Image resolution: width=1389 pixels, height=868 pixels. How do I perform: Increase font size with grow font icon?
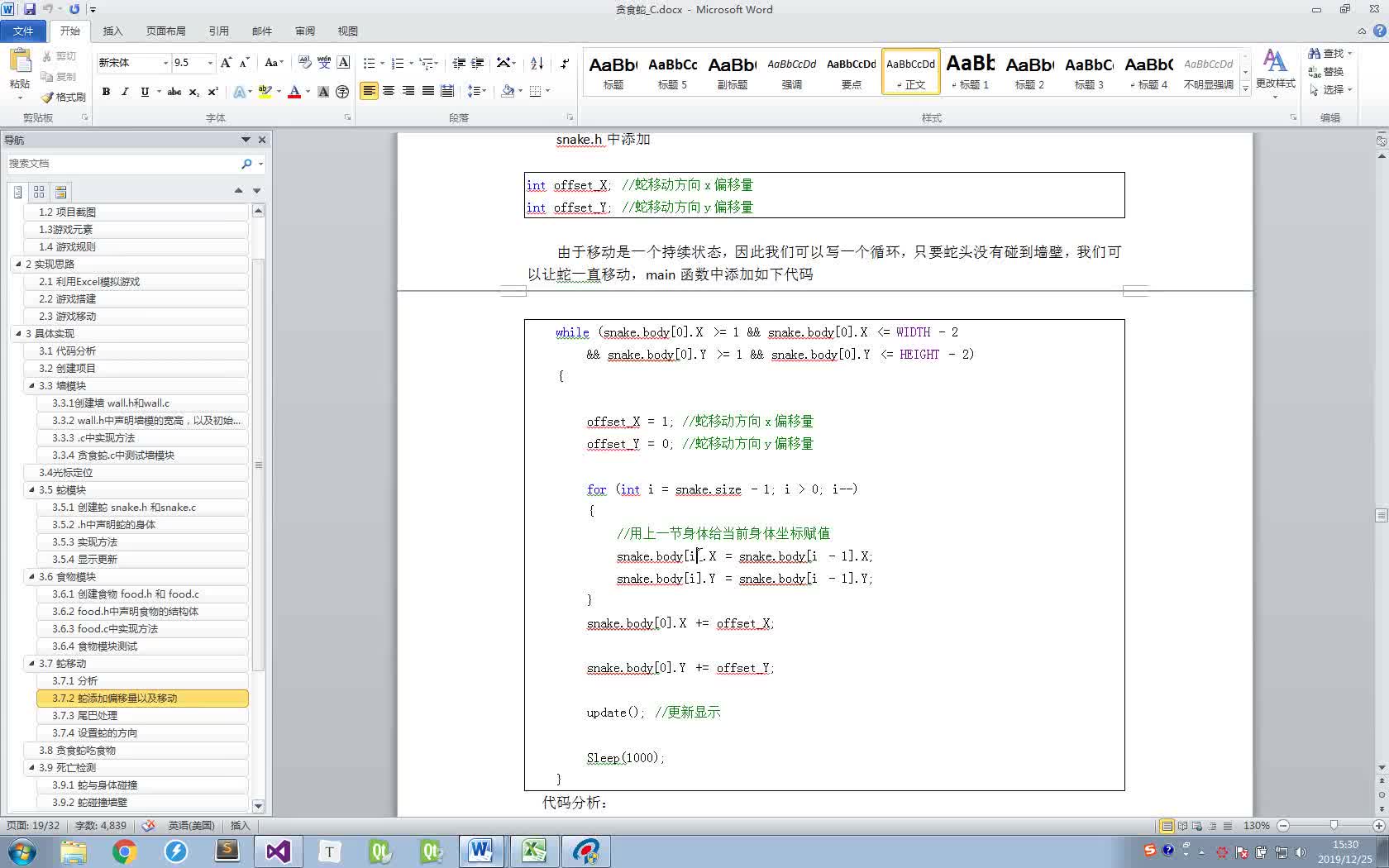coord(226,63)
